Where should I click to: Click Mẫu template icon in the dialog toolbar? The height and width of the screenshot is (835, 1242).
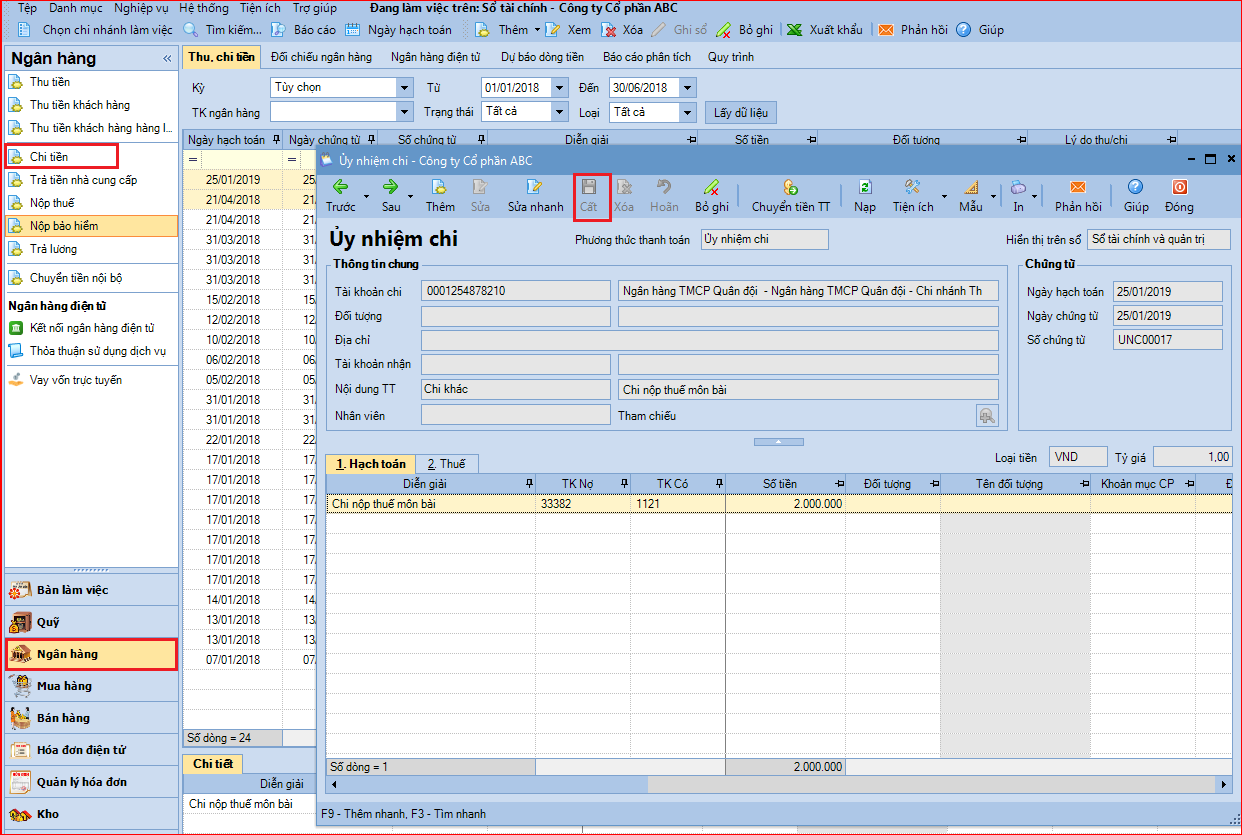click(x=970, y=187)
